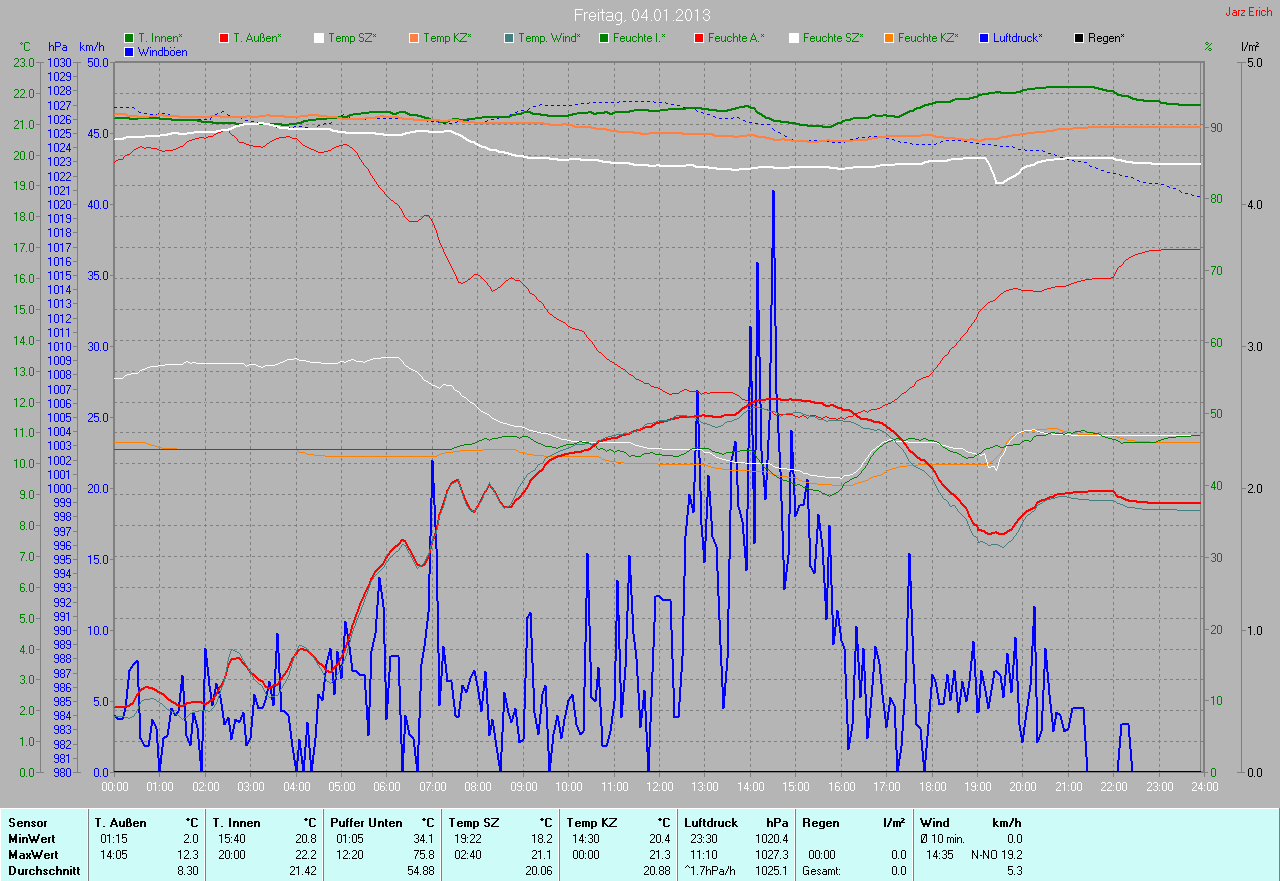Click the km/h axis unit label
This screenshot has height=881, width=1280.
[x=93, y=47]
